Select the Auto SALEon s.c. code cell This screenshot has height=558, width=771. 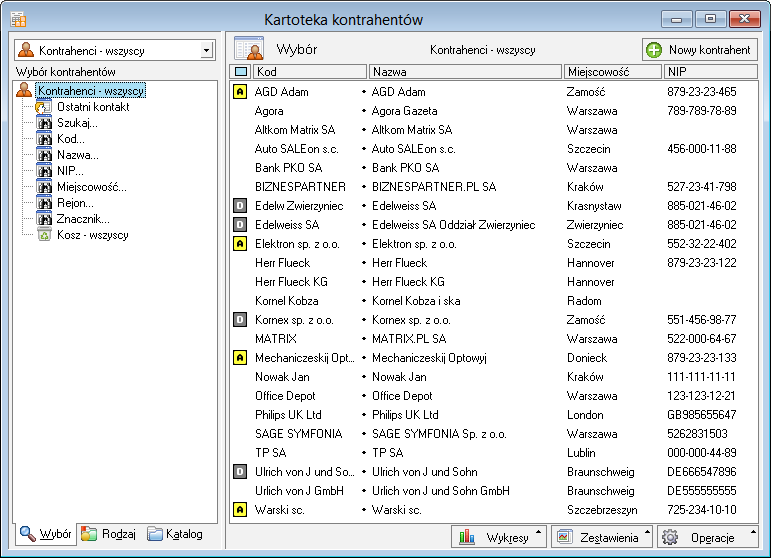click(297, 149)
